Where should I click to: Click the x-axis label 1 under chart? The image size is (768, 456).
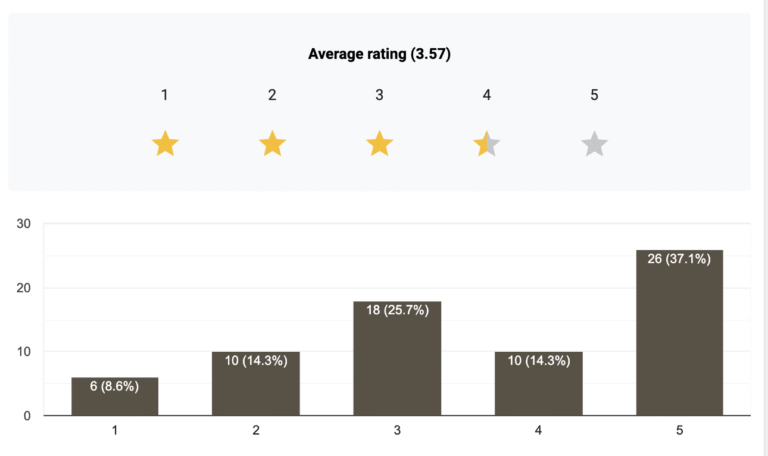click(115, 431)
